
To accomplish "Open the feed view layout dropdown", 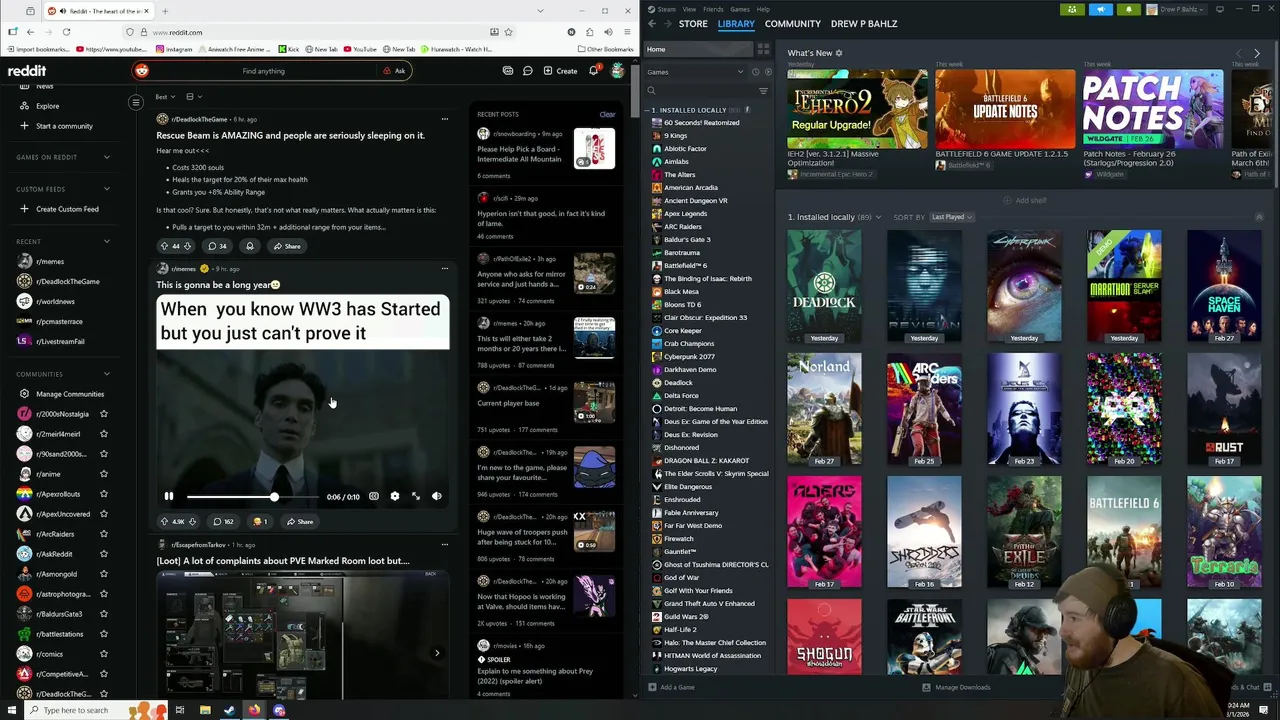I will point(193,97).
